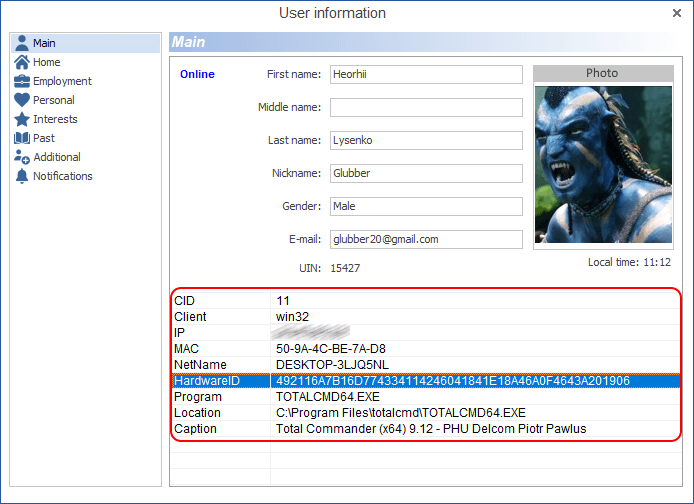The width and height of the screenshot is (694, 504).
Task: Click the Additional person-plus icon
Action: coord(22,157)
